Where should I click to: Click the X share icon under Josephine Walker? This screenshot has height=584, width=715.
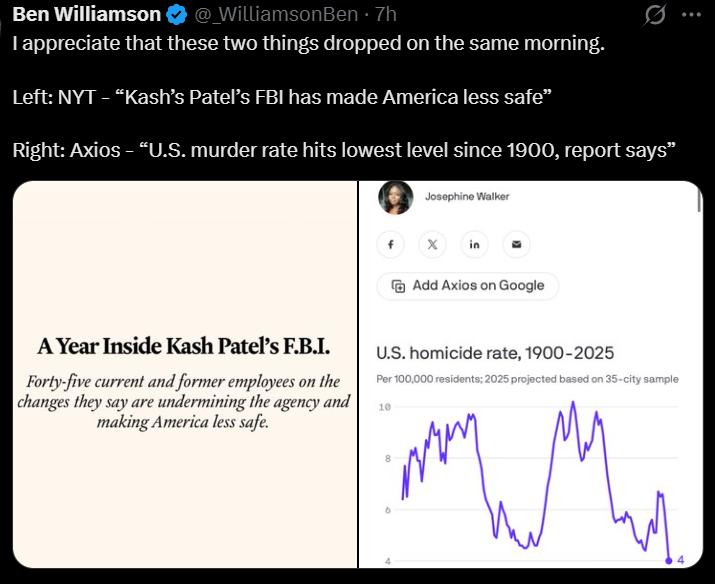[x=432, y=244]
